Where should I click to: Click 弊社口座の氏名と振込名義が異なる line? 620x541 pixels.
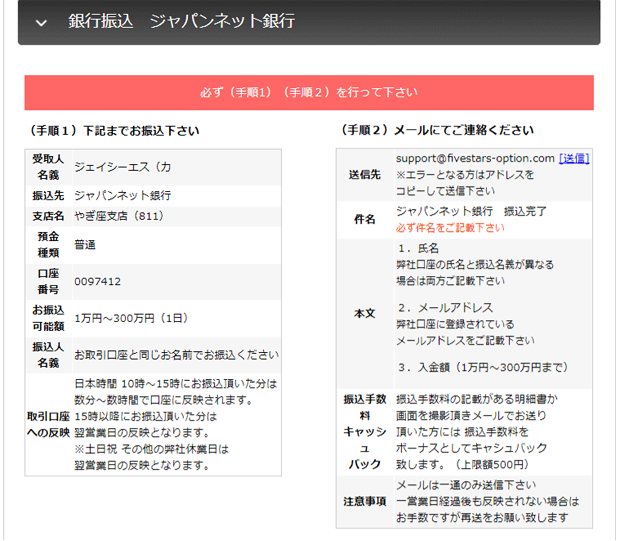(x=475, y=265)
